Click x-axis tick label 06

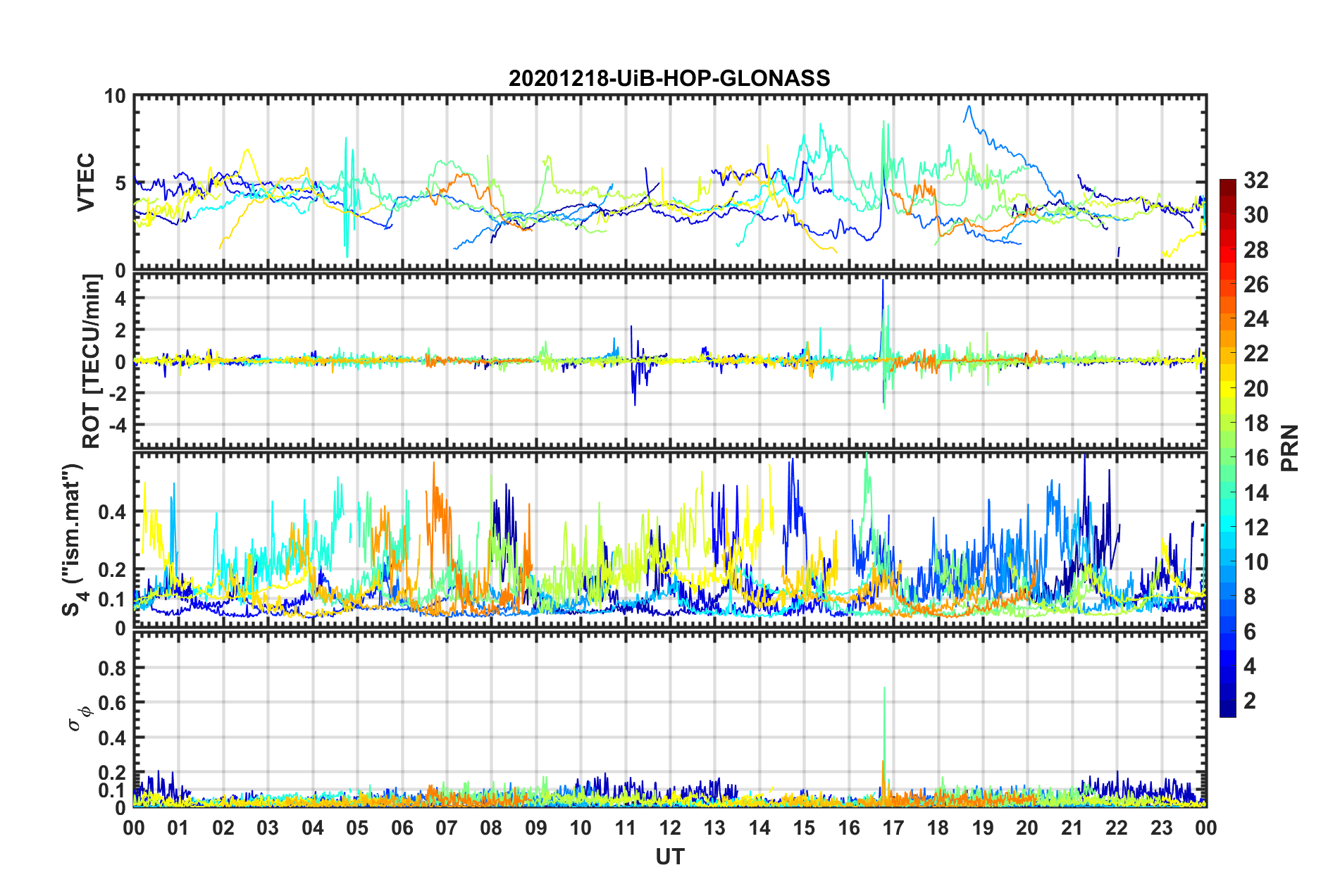(x=402, y=828)
